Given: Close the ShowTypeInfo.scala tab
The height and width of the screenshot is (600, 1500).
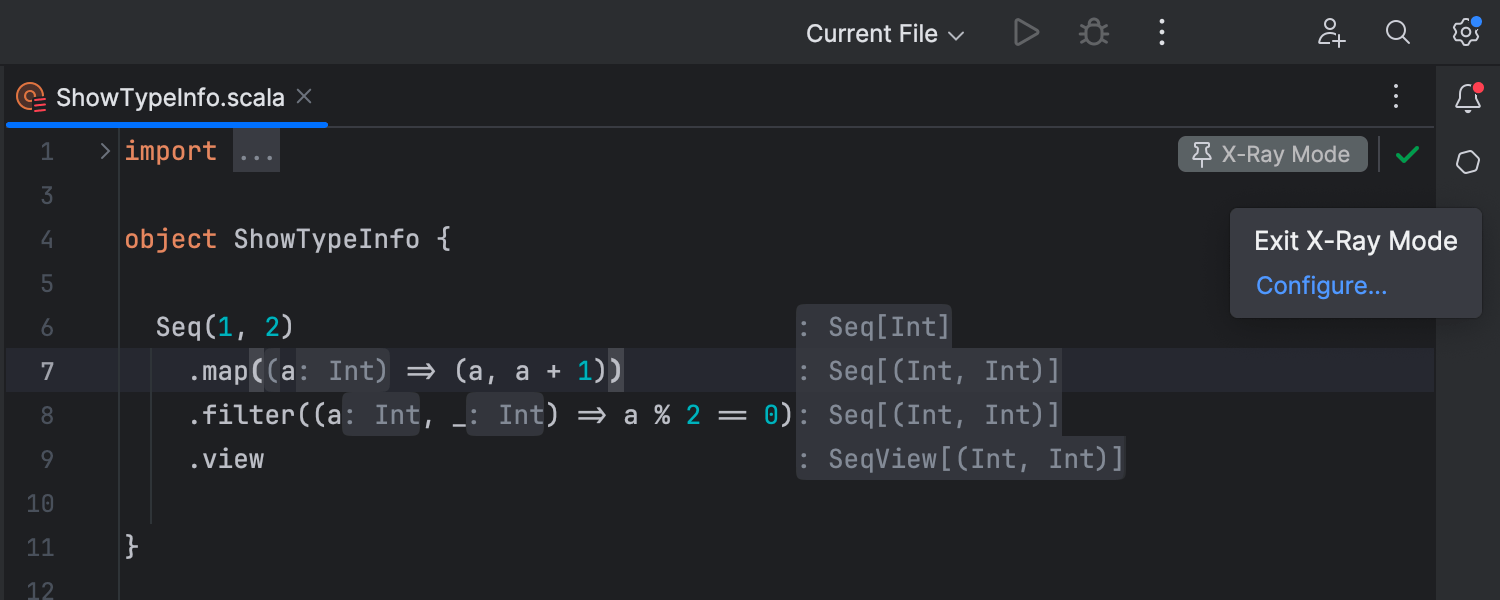Looking at the screenshot, I should 305,96.
